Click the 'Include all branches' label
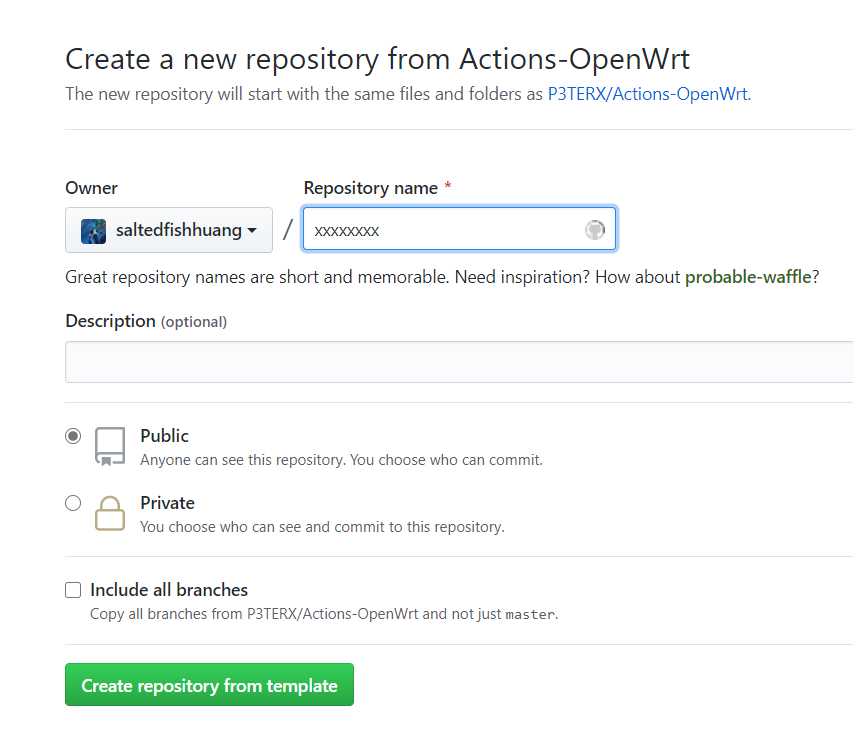 (169, 590)
